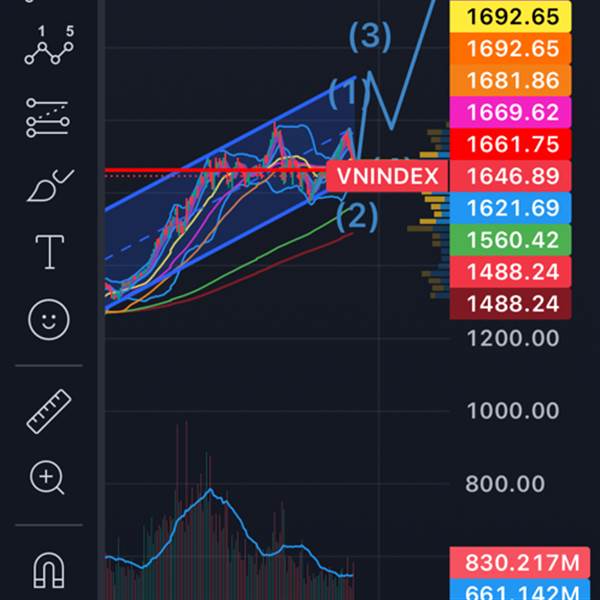Click the magenta 1669.62 price label
Image resolution: width=600 pixels, height=600 pixels.
click(x=510, y=112)
